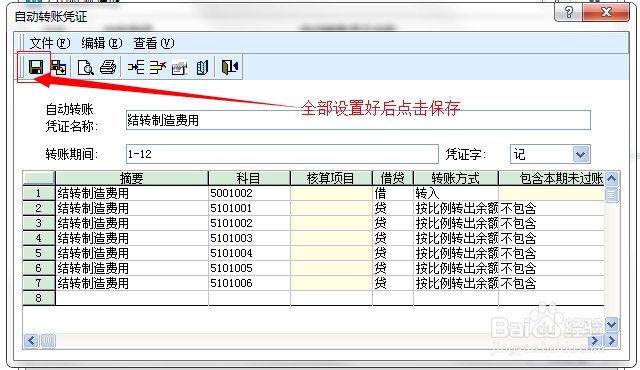Click 按比例转出余额 in the 5101002 row
640x370 pixels.
[x=456, y=223]
